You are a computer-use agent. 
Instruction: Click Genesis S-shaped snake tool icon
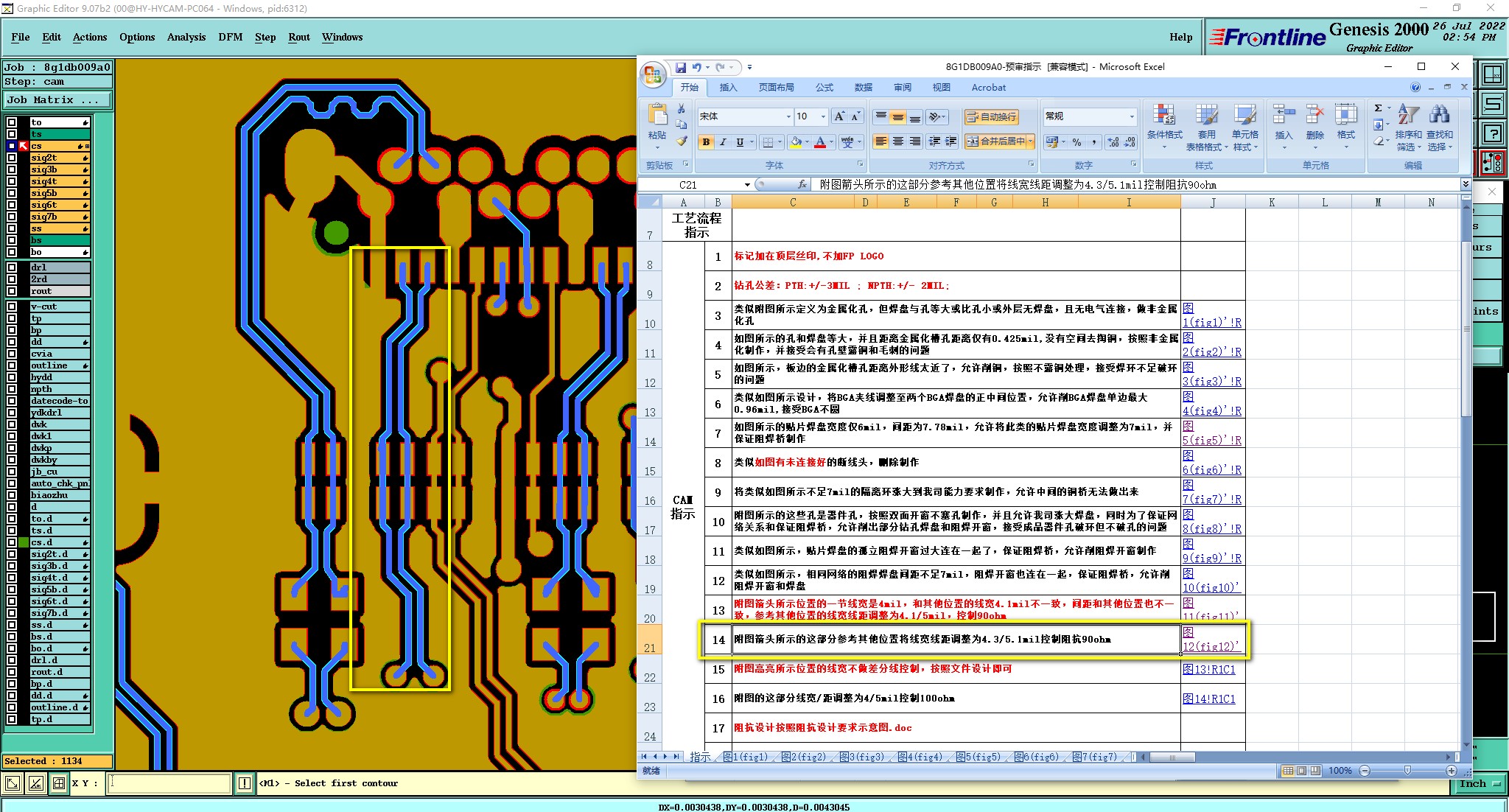[x=1492, y=104]
